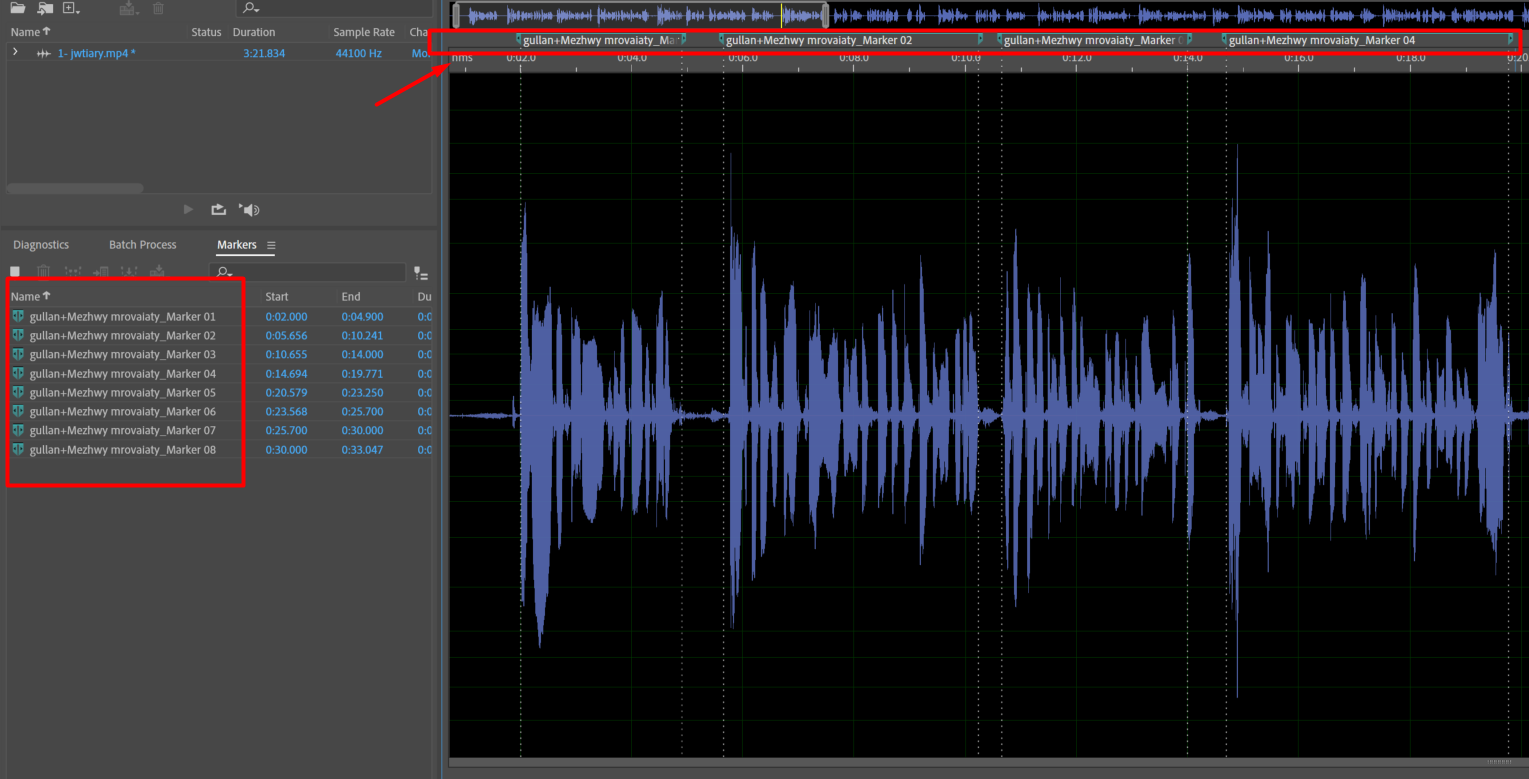
Task: Open the Markers panel menu
Action: (271, 246)
